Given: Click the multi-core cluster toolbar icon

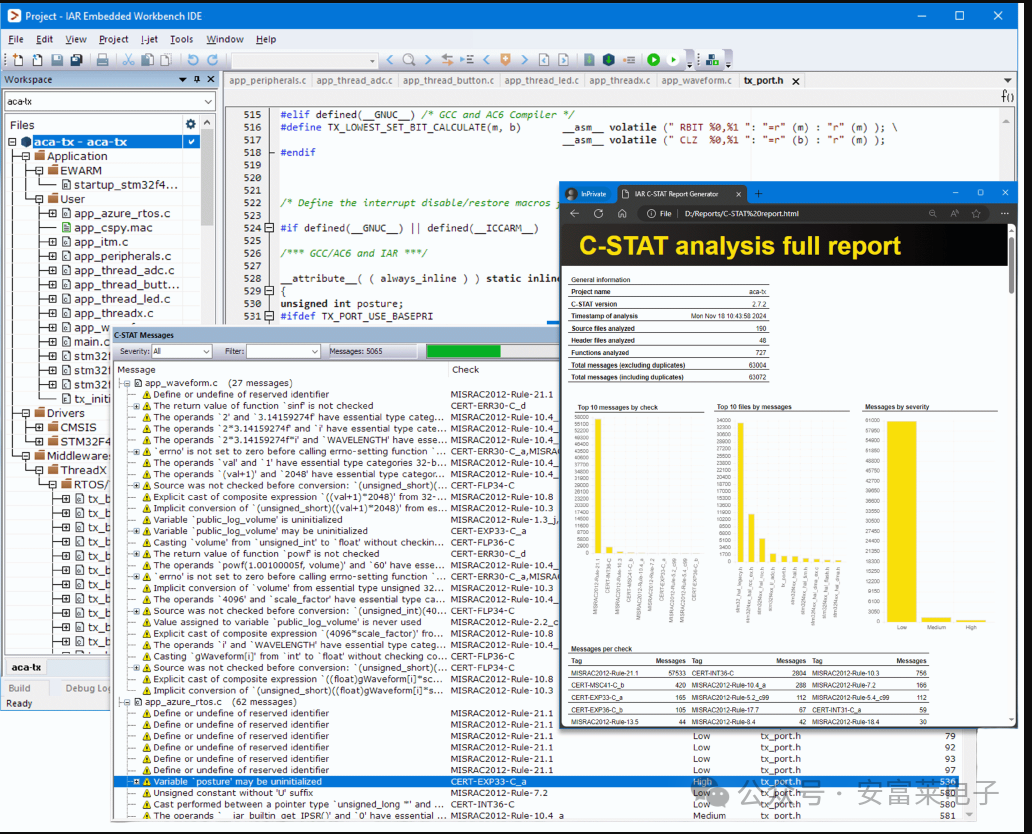Looking at the screenshot, I should pos(712,60).
